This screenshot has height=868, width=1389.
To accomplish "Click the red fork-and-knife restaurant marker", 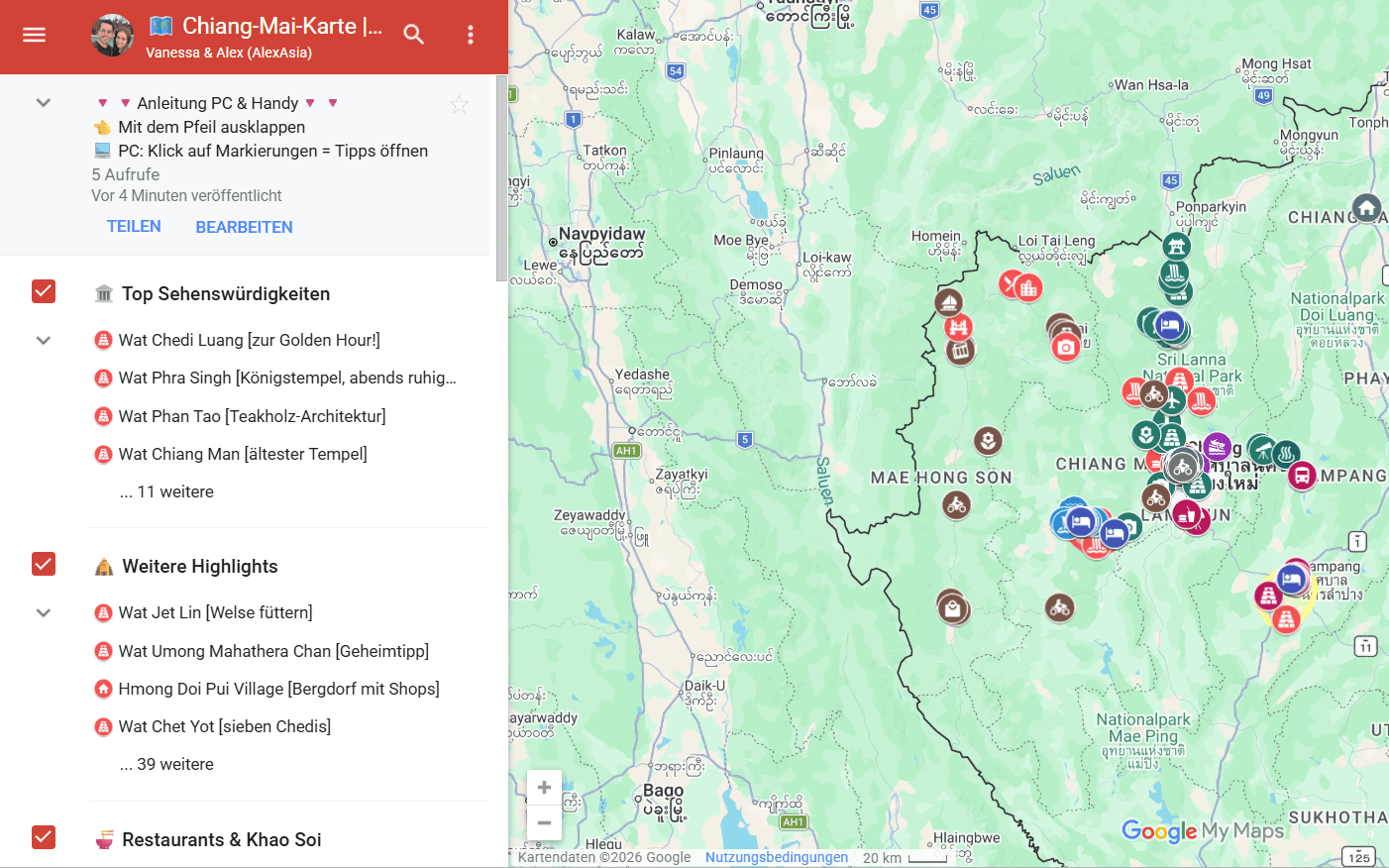I will (1010, 283).
